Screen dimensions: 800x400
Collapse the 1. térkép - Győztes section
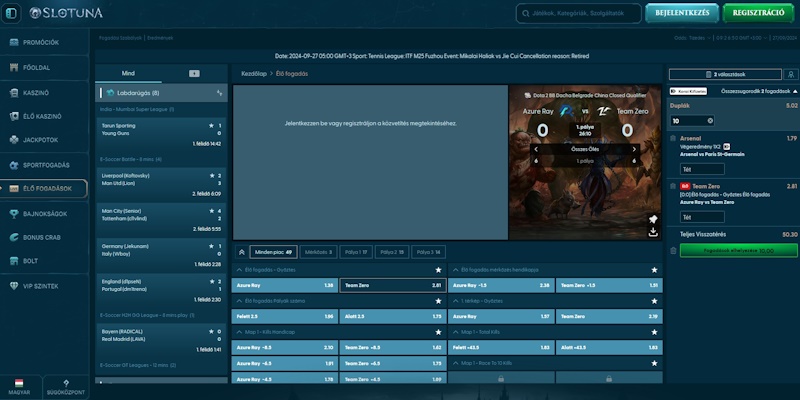click(456, 301)
